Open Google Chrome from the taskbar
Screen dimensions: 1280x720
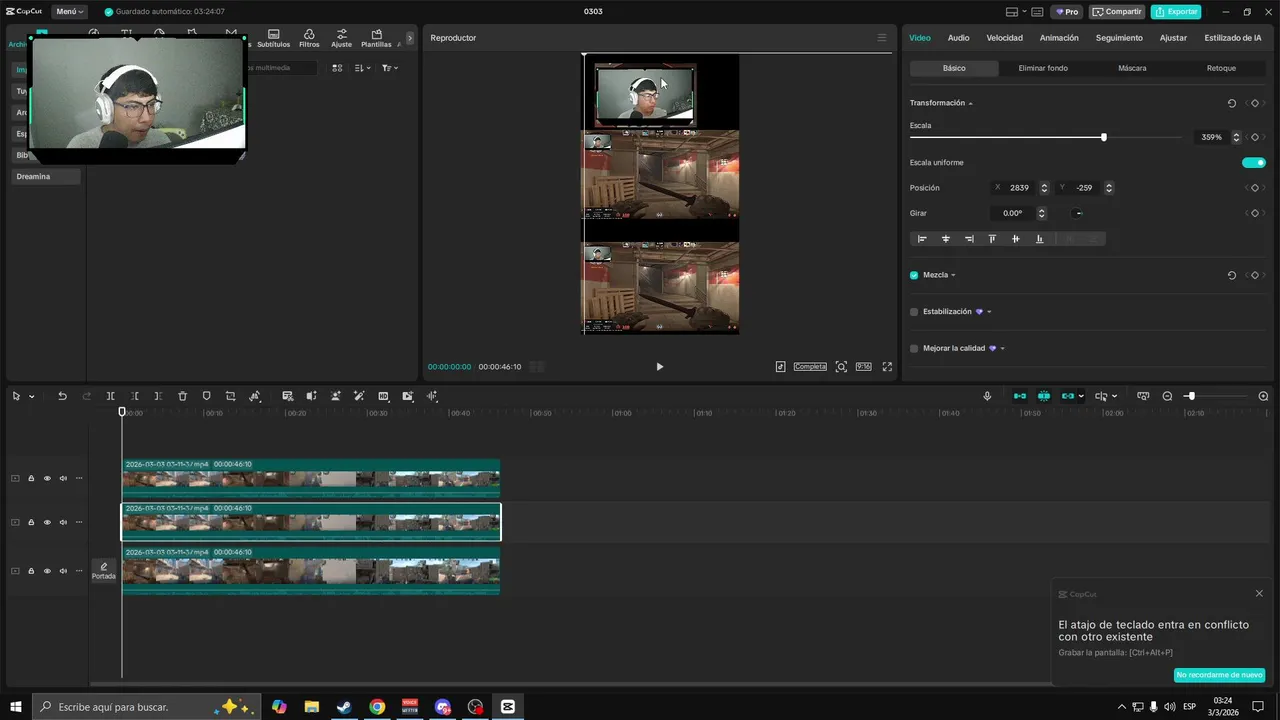coord(376,707)
